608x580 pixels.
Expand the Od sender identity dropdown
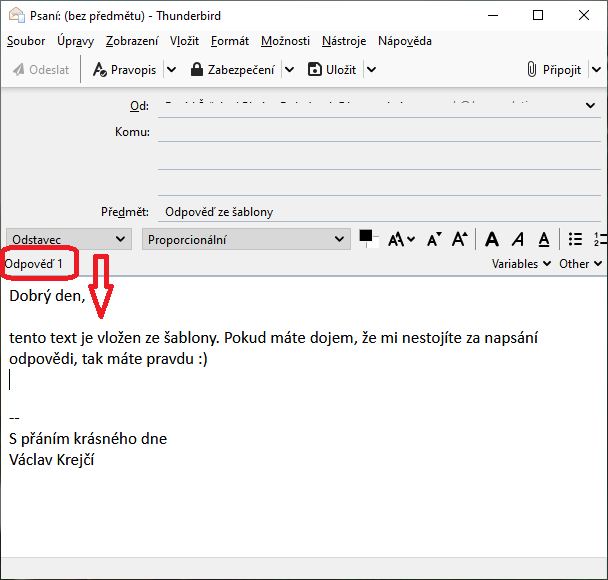coord(590,105)
